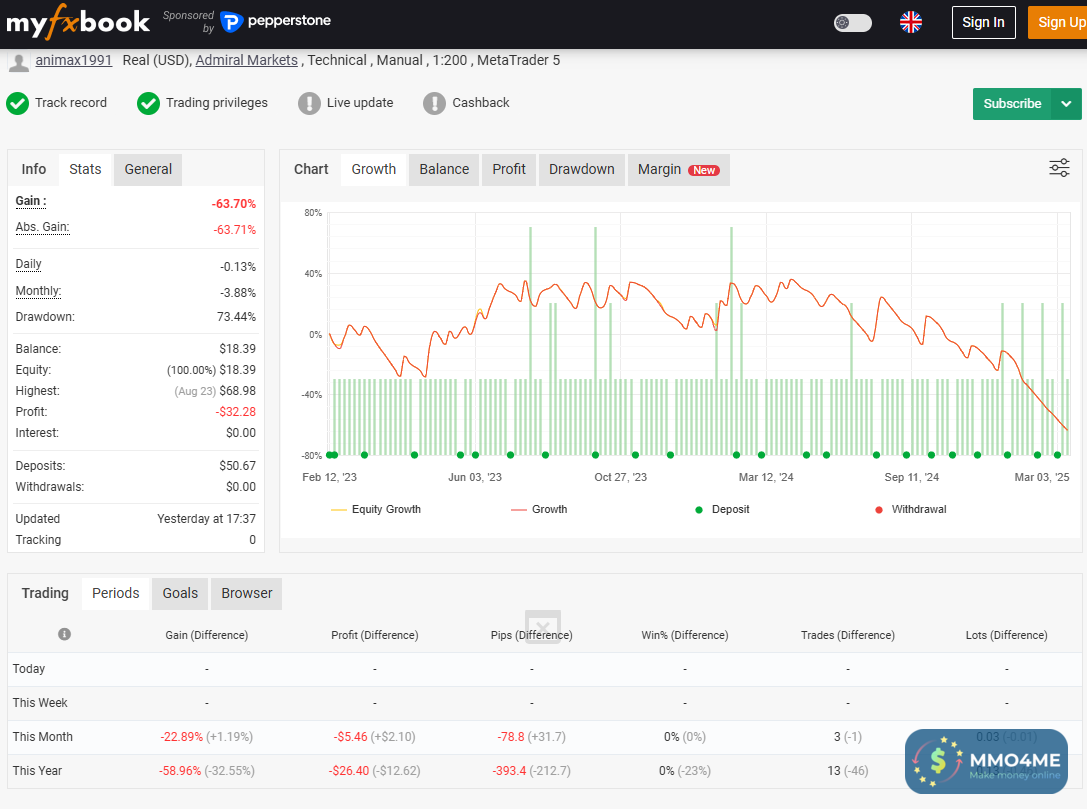This screenshot has width=1087, height=809.
Task: Click the Pepperstone sponsor logo
Action: click(x=275, y=21)
